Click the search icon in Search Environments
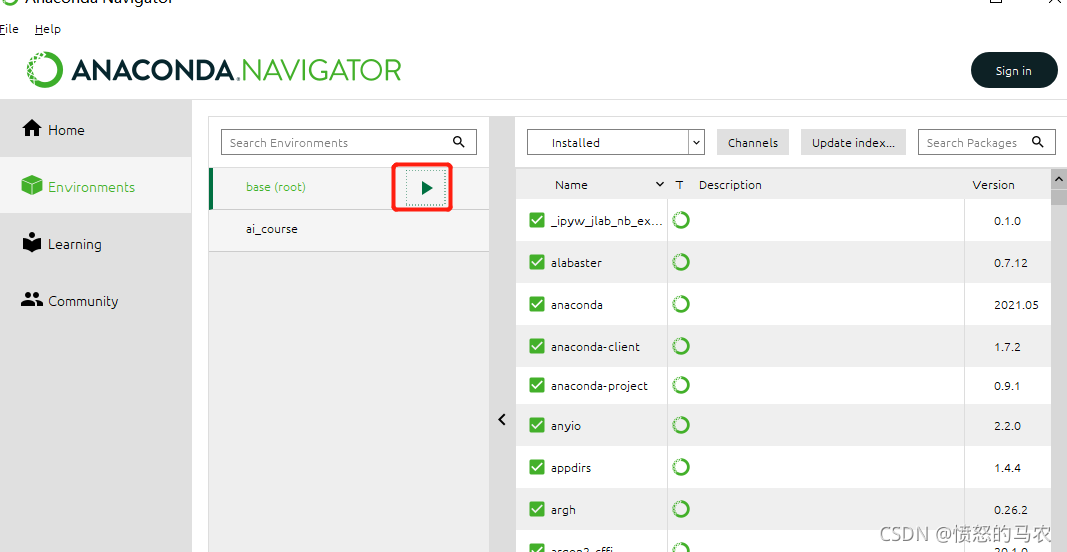This screenshot has width=1067, height=552. [459, 142]
